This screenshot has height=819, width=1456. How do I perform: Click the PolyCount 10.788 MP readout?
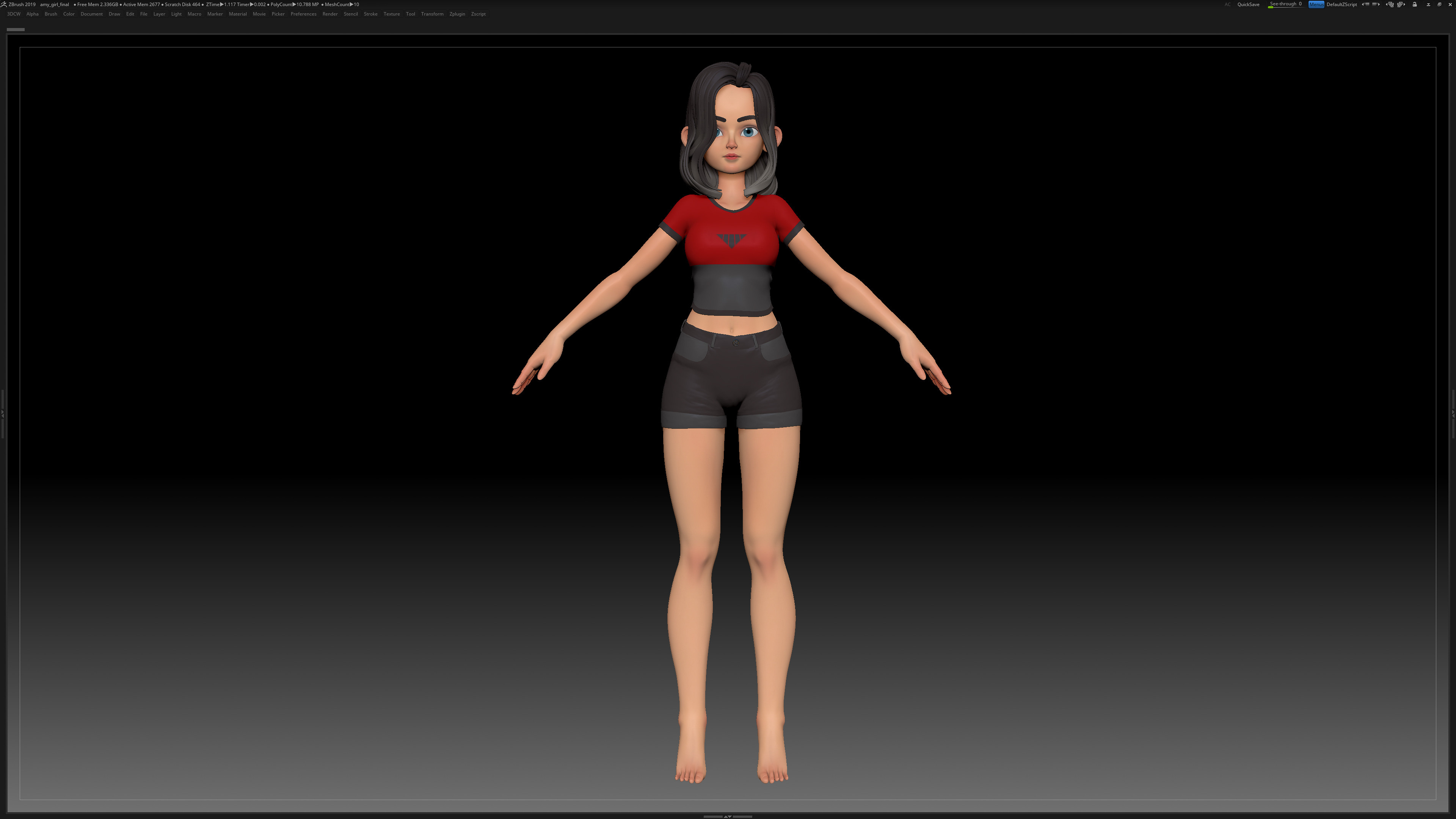(295, 5)
